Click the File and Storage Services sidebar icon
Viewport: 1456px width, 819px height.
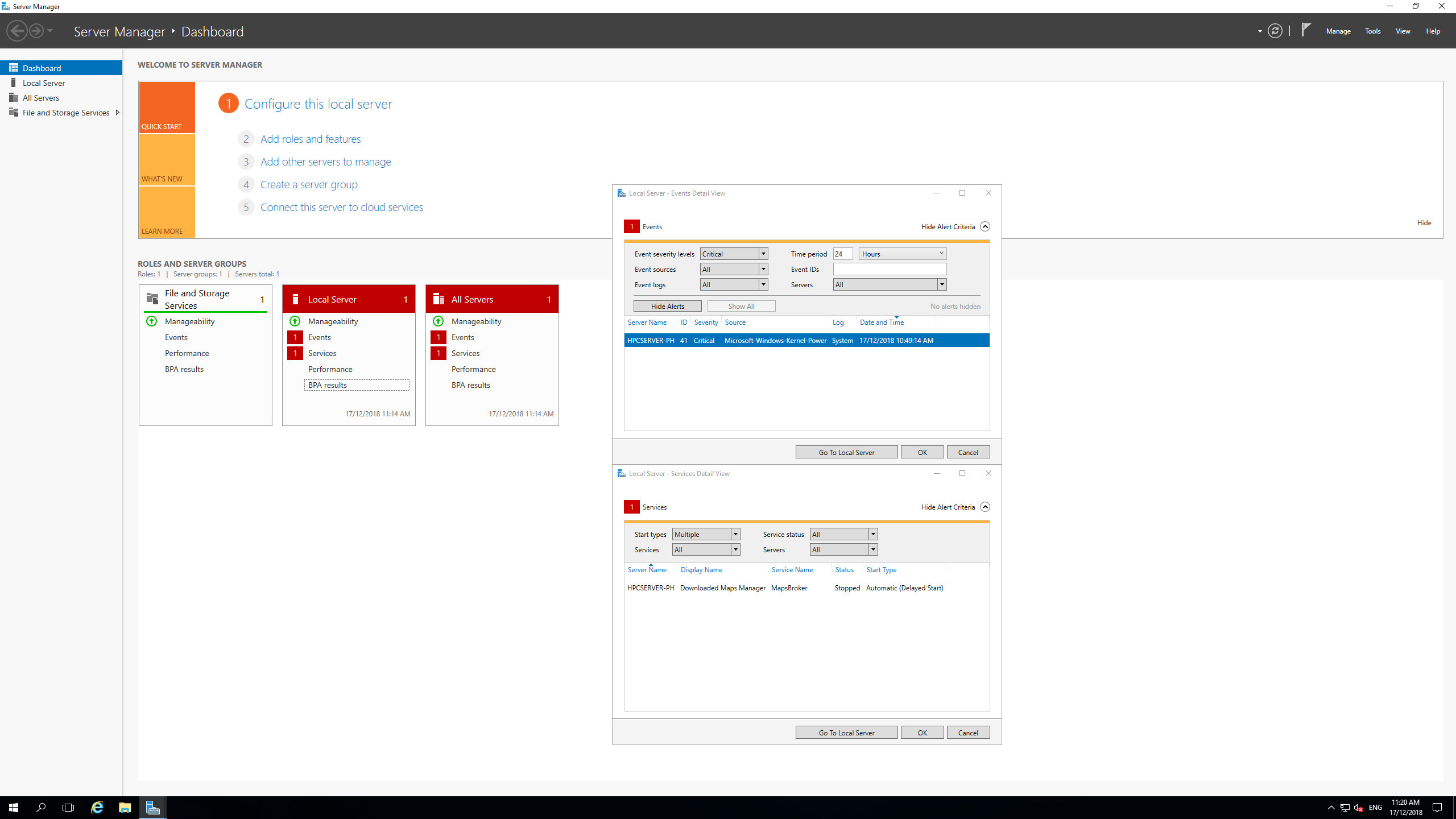tap(14, 112)
